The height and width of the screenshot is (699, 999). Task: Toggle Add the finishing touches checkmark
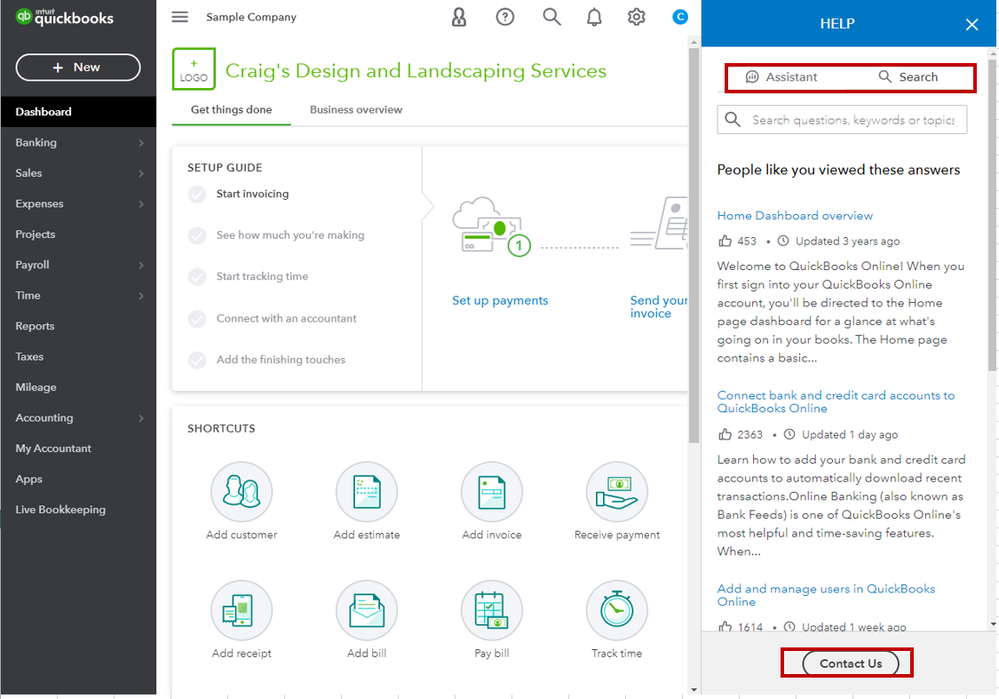click(198, 360)
